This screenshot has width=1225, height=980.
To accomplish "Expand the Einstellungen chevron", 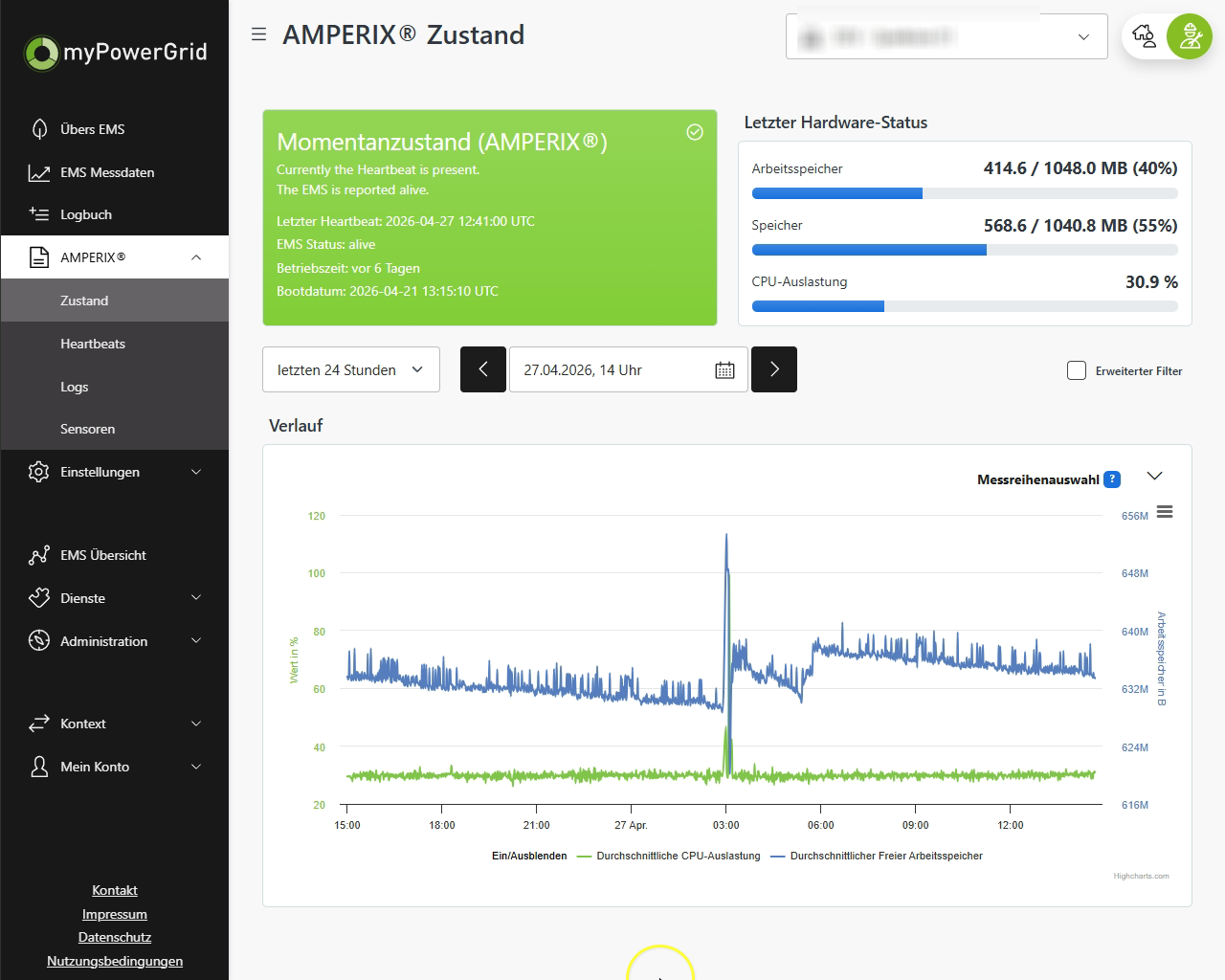I will (196, 472).
